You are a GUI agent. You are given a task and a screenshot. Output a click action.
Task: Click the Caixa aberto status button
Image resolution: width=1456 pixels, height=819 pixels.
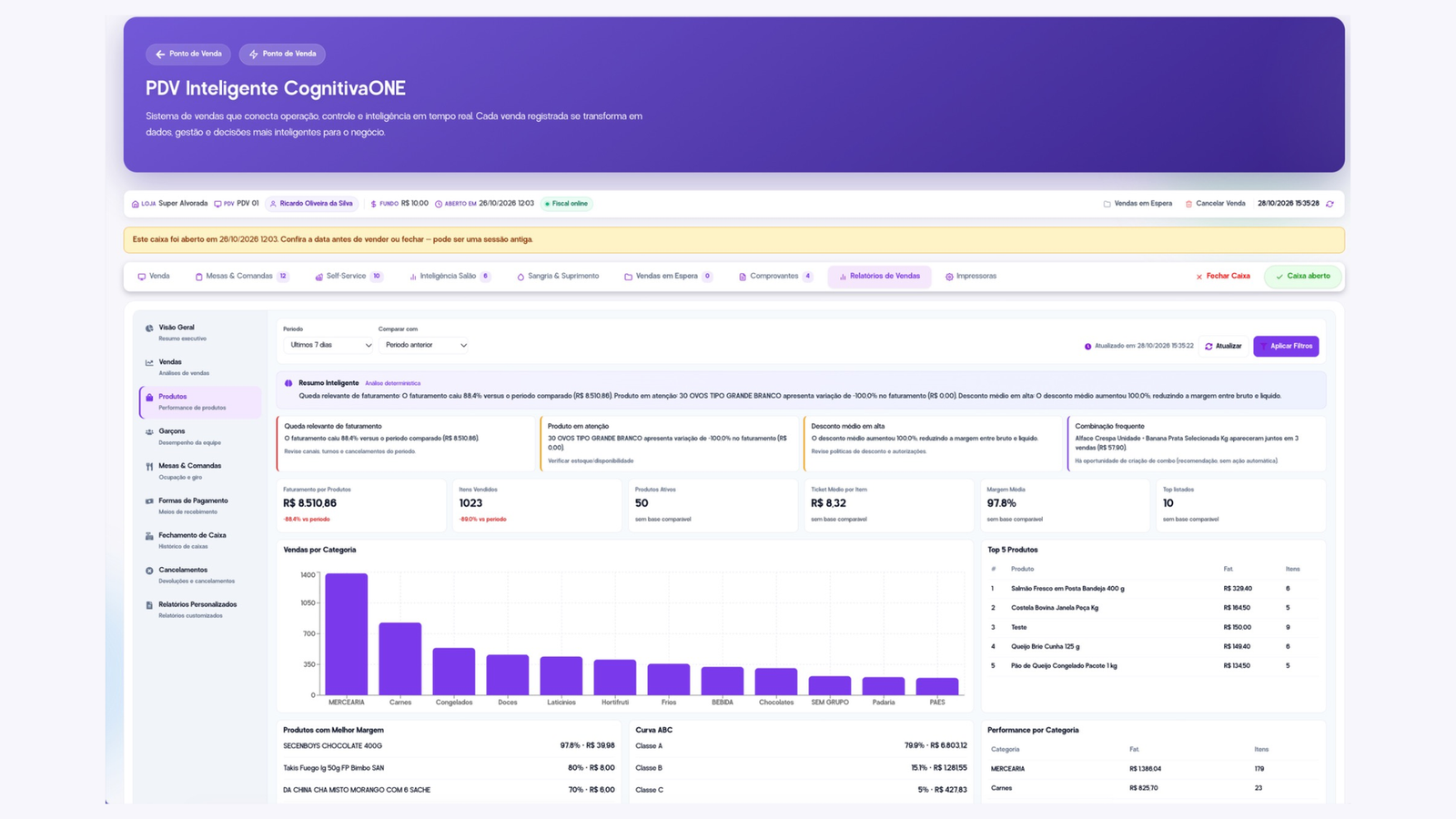pyautogui.click(x=1302, y=276)
